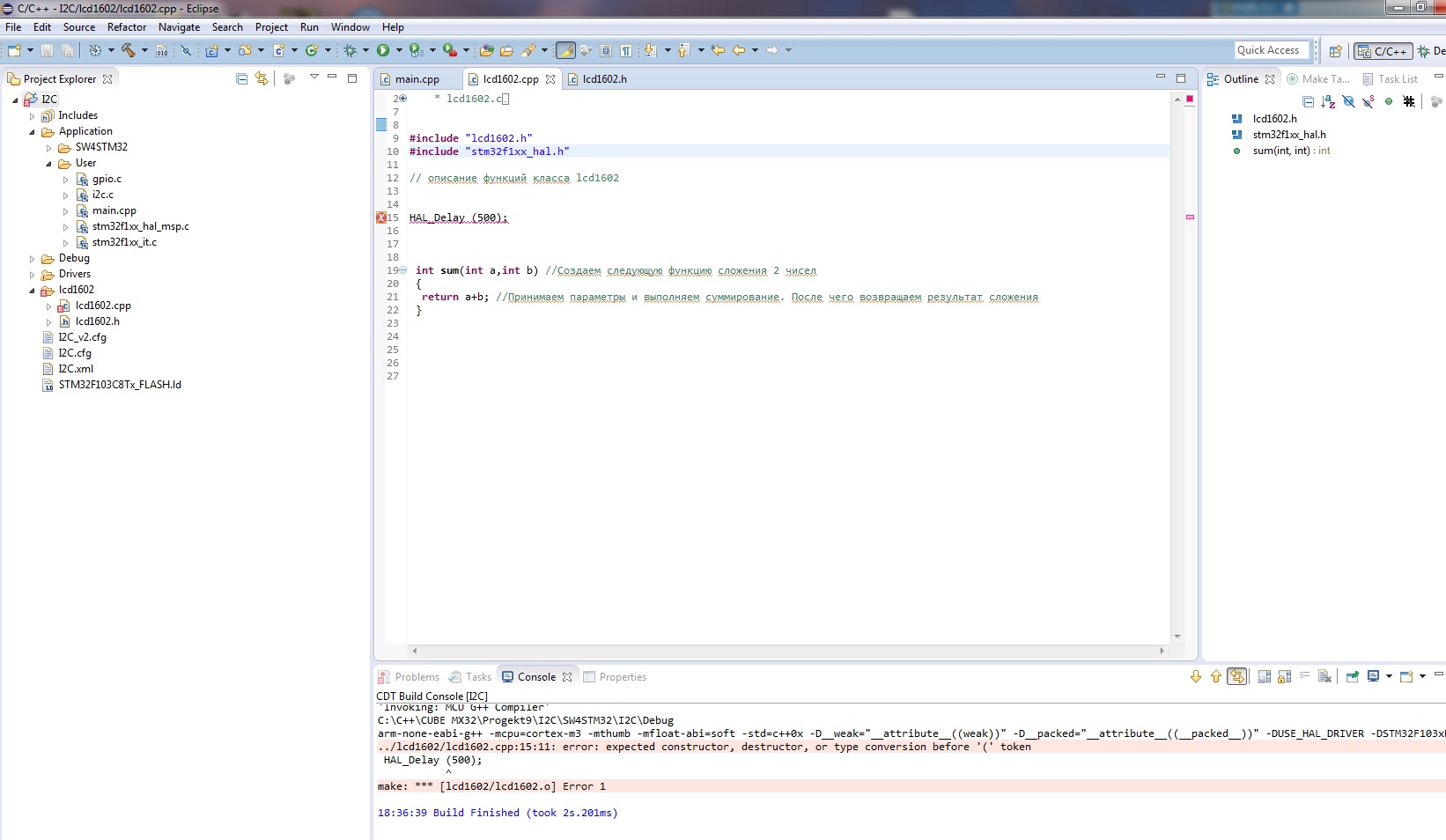Viewport: 1446px width, 840px height.
Task: Expand the Debug folder in project tree
Action: 33,259
